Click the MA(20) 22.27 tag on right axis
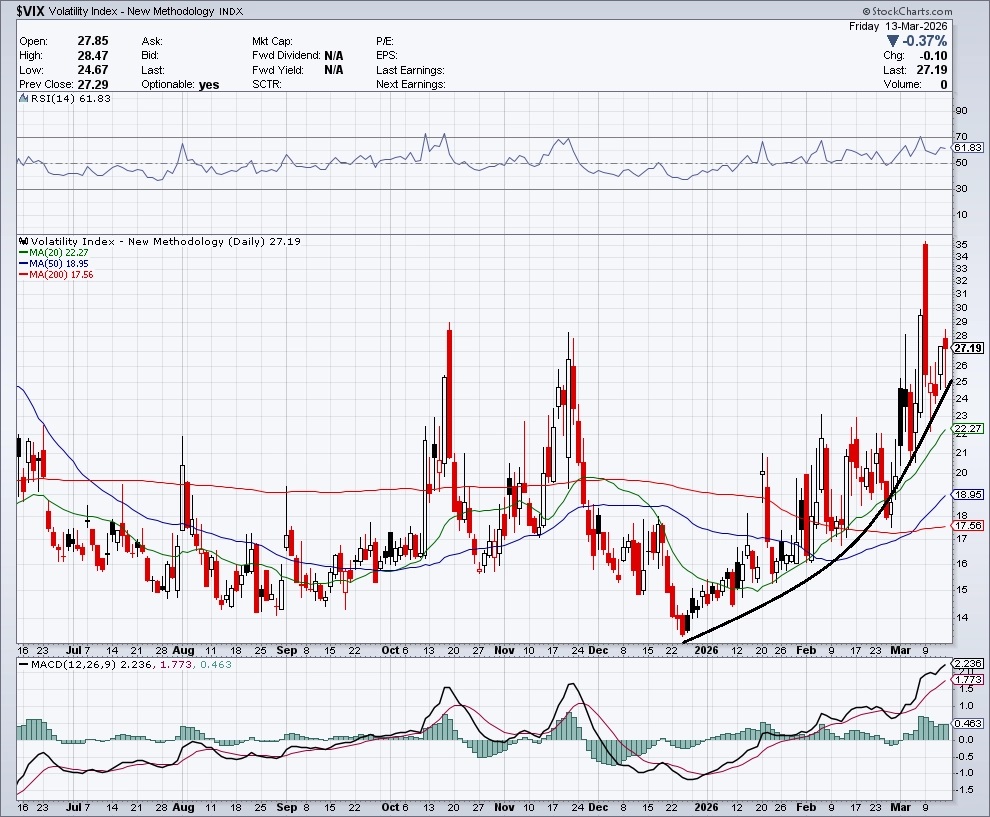The image size is (990, 817). (967, 428)
